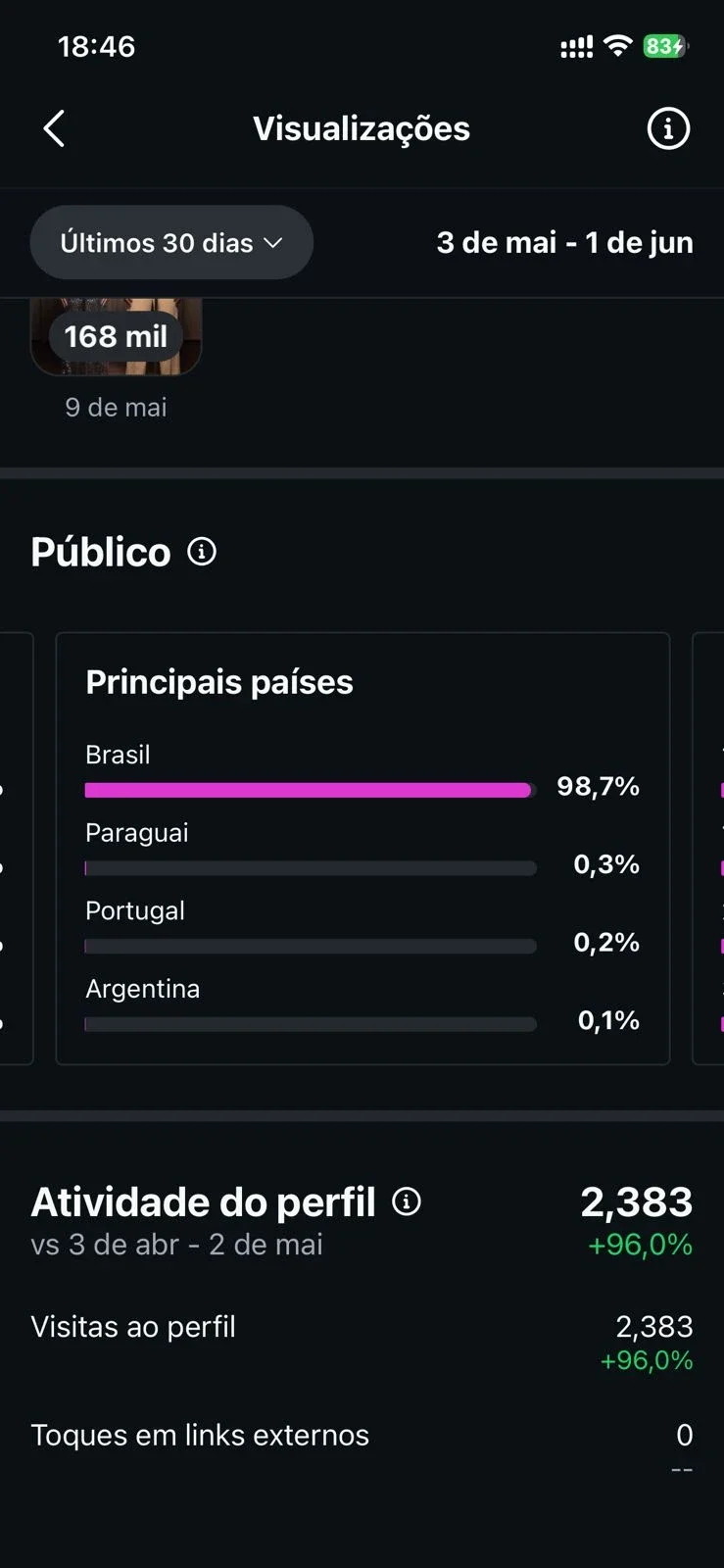
Task: Open the post thumbnail showing 168 mil
Action: 116,337
